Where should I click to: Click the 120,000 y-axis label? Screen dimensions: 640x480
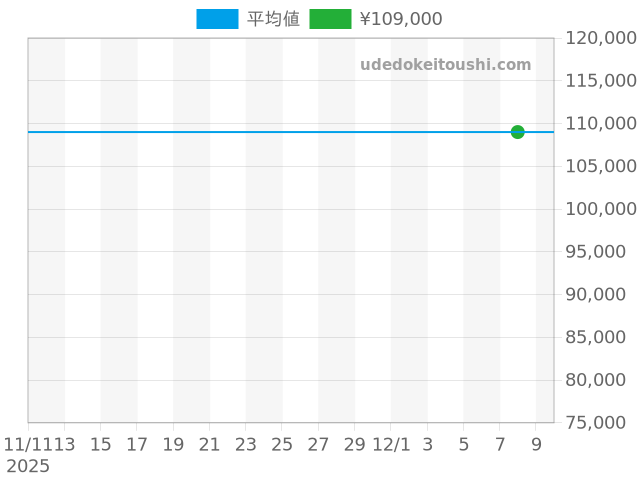click(x=600, y=38)
